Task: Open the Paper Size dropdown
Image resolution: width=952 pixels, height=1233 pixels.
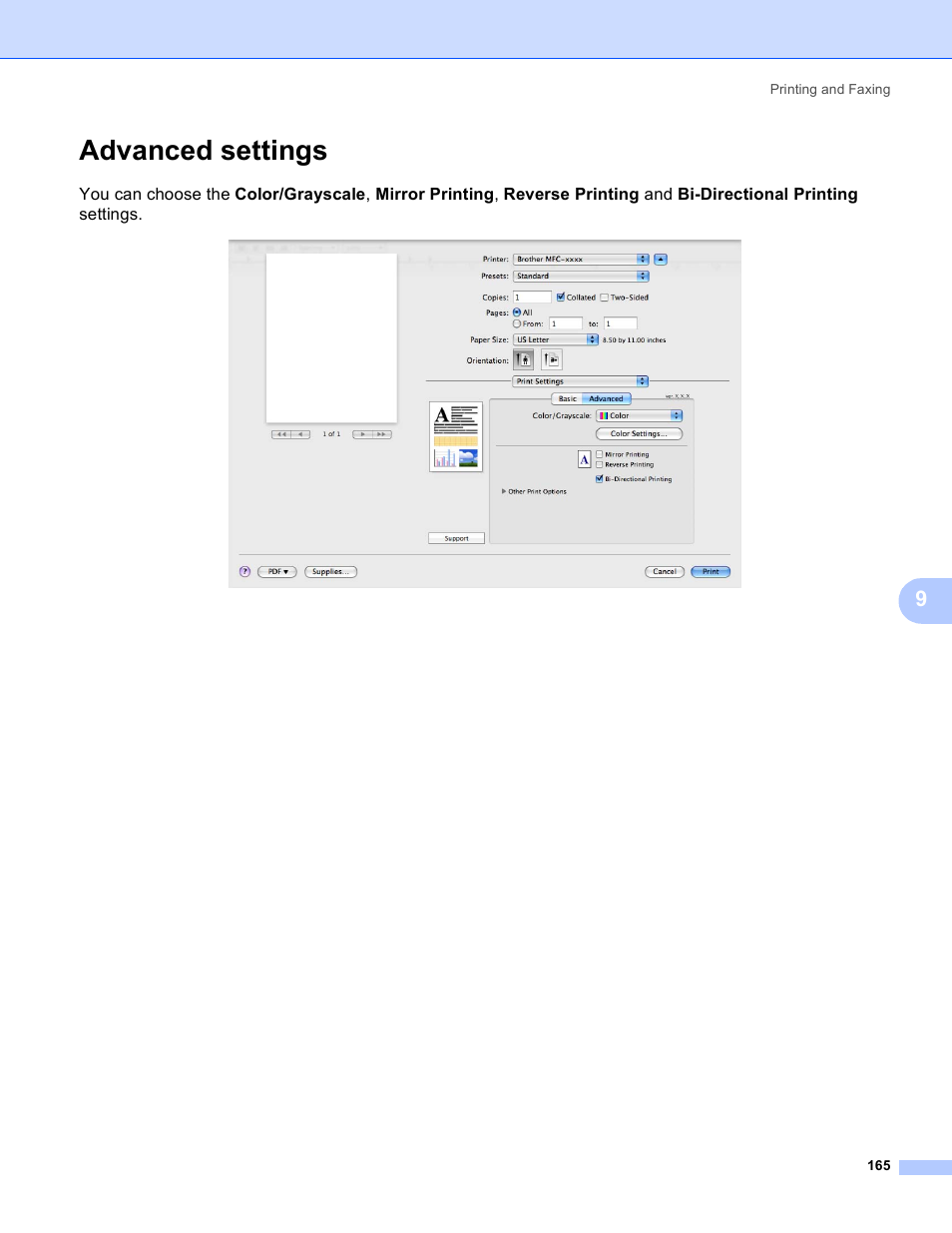Action: (x=556, y=339)
